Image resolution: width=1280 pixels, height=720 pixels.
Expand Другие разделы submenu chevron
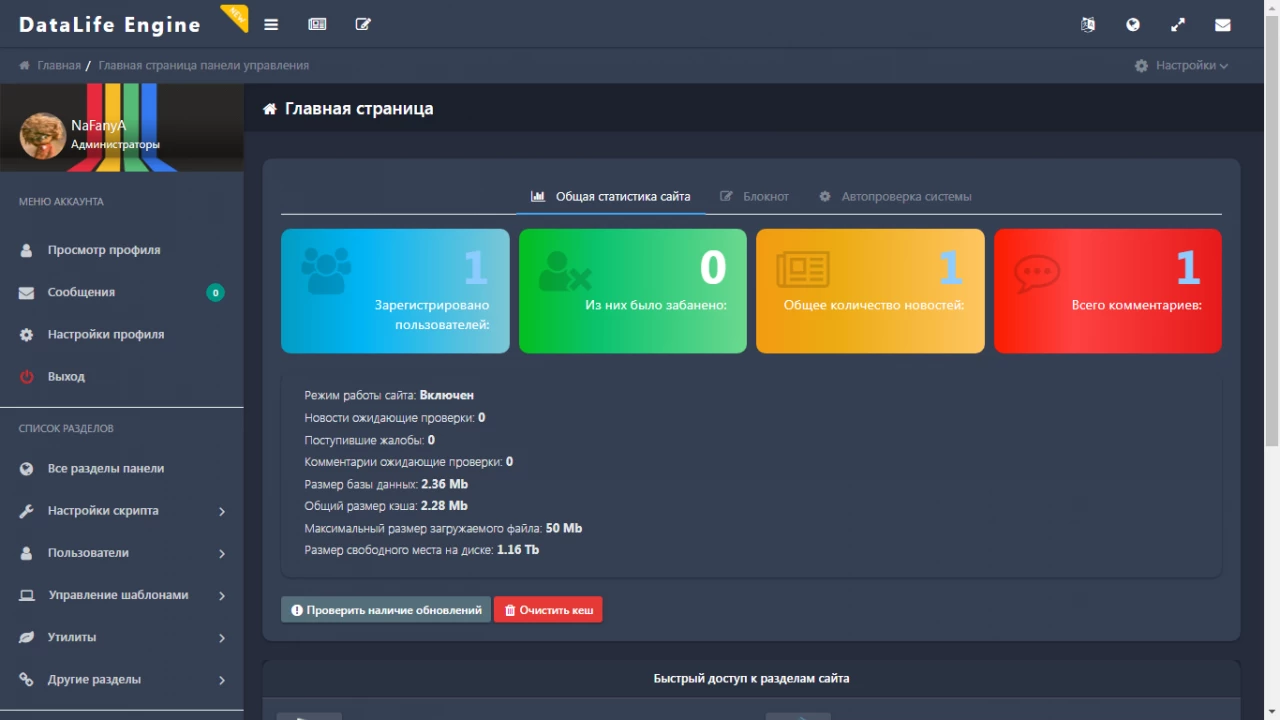(222, 680)
